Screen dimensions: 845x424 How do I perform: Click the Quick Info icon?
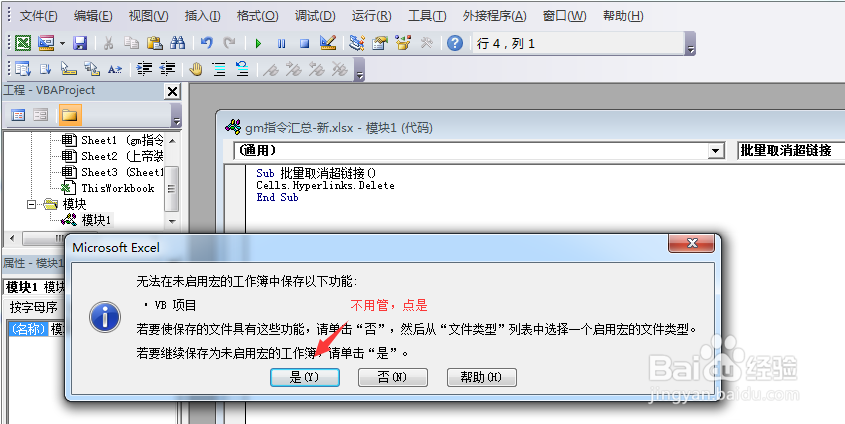point(68,69)
